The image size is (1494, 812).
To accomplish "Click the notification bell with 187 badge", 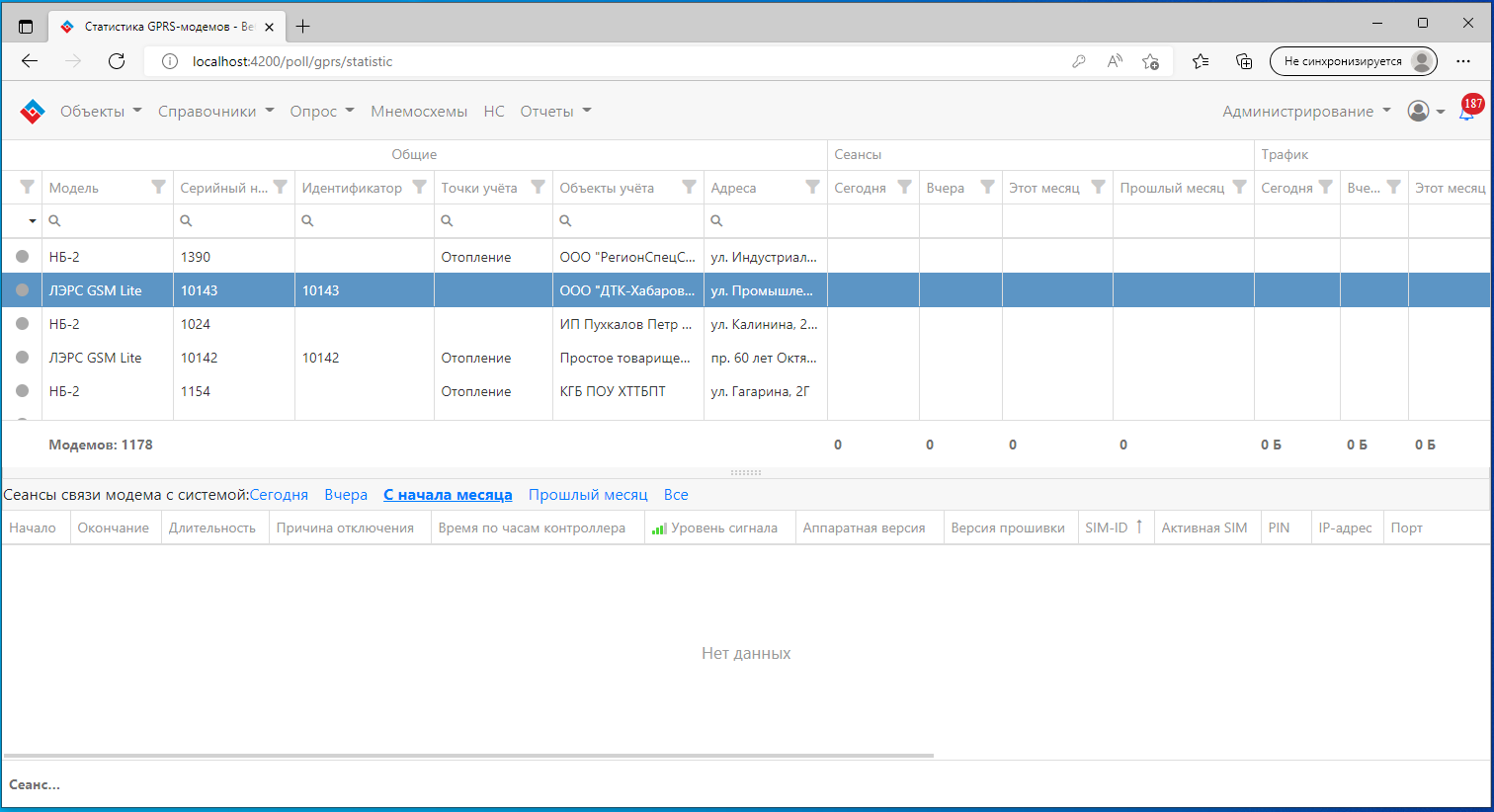I will click(1467, 112).
